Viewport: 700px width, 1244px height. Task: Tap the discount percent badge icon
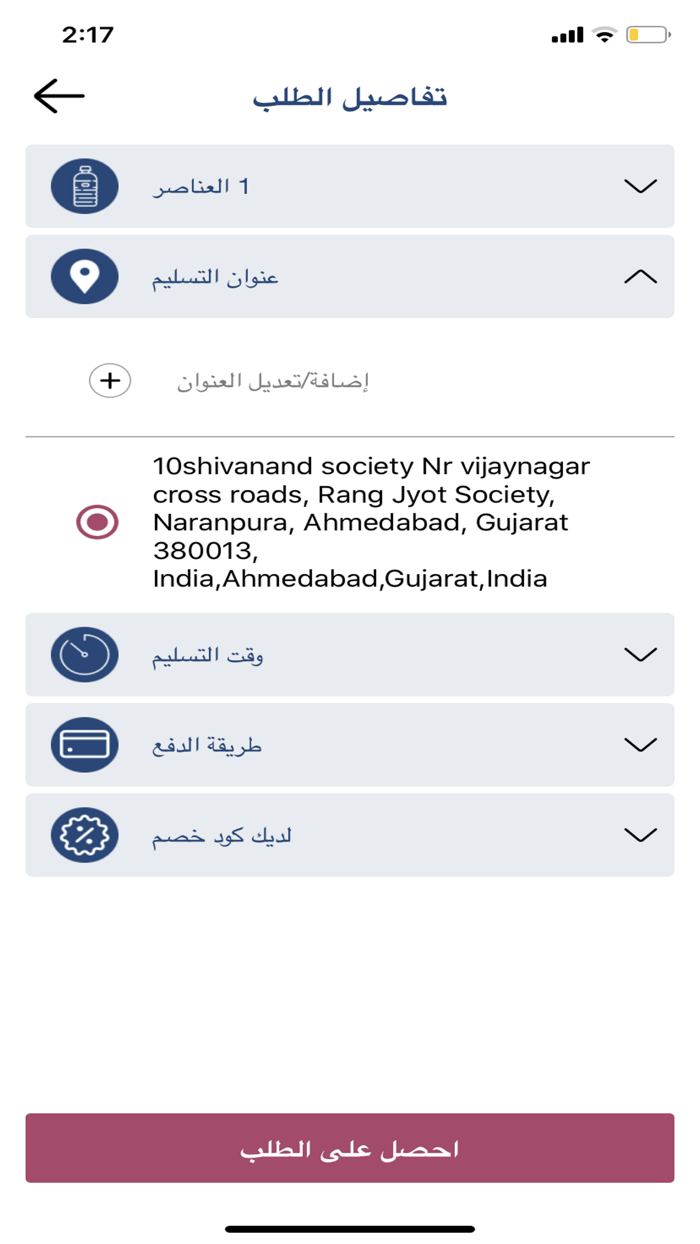85,835
